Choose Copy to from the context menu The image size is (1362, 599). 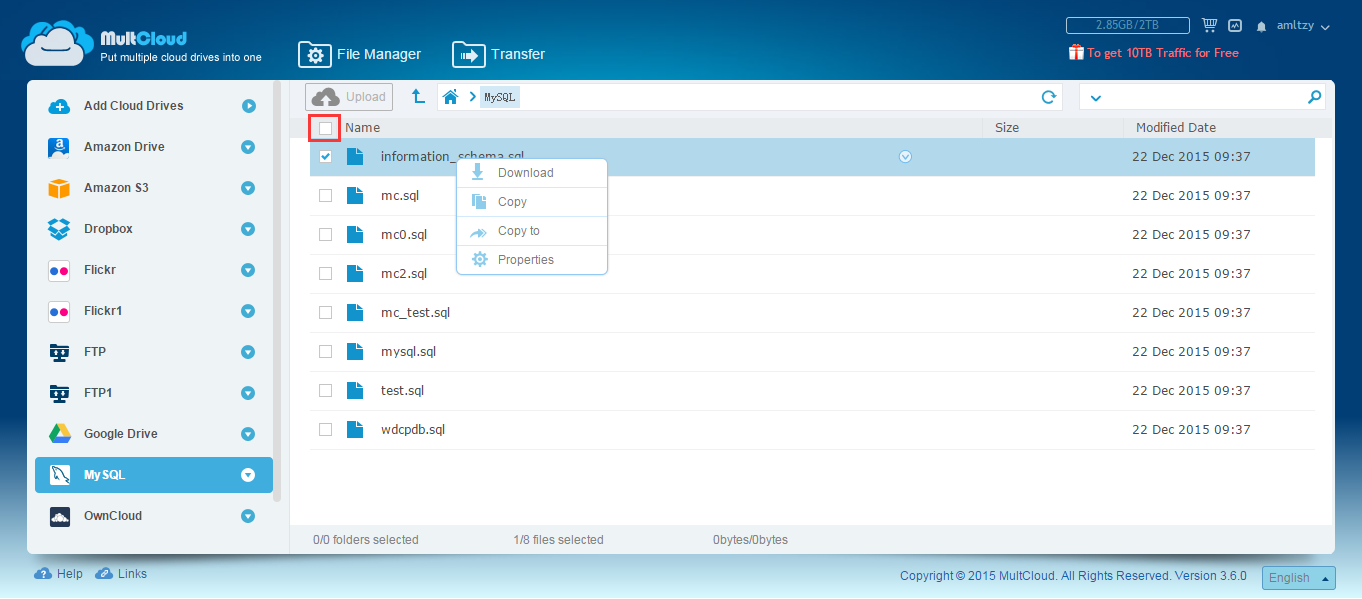[x=532, y=231]
